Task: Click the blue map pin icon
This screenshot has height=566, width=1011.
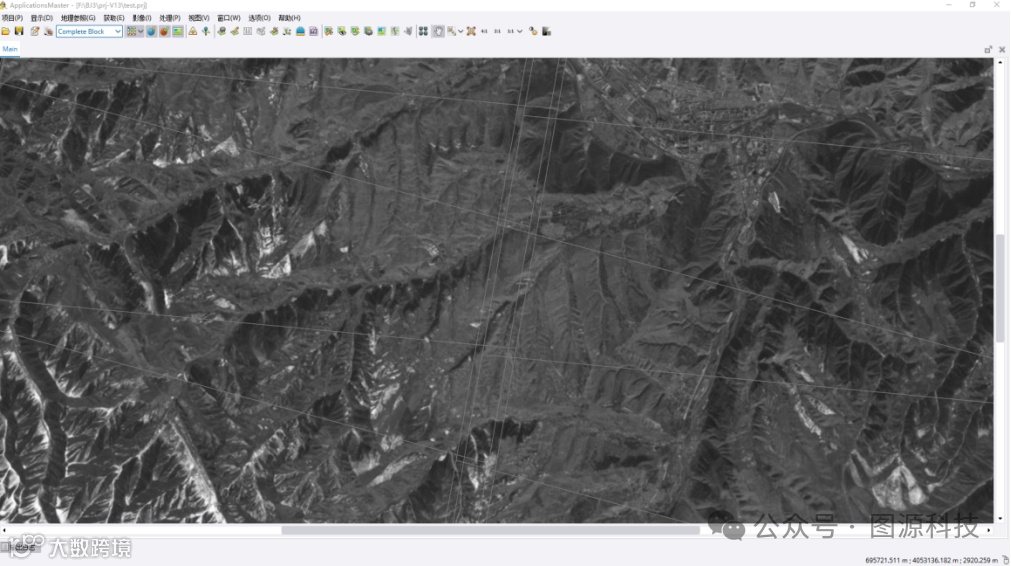Action: [x=206, y=31]
